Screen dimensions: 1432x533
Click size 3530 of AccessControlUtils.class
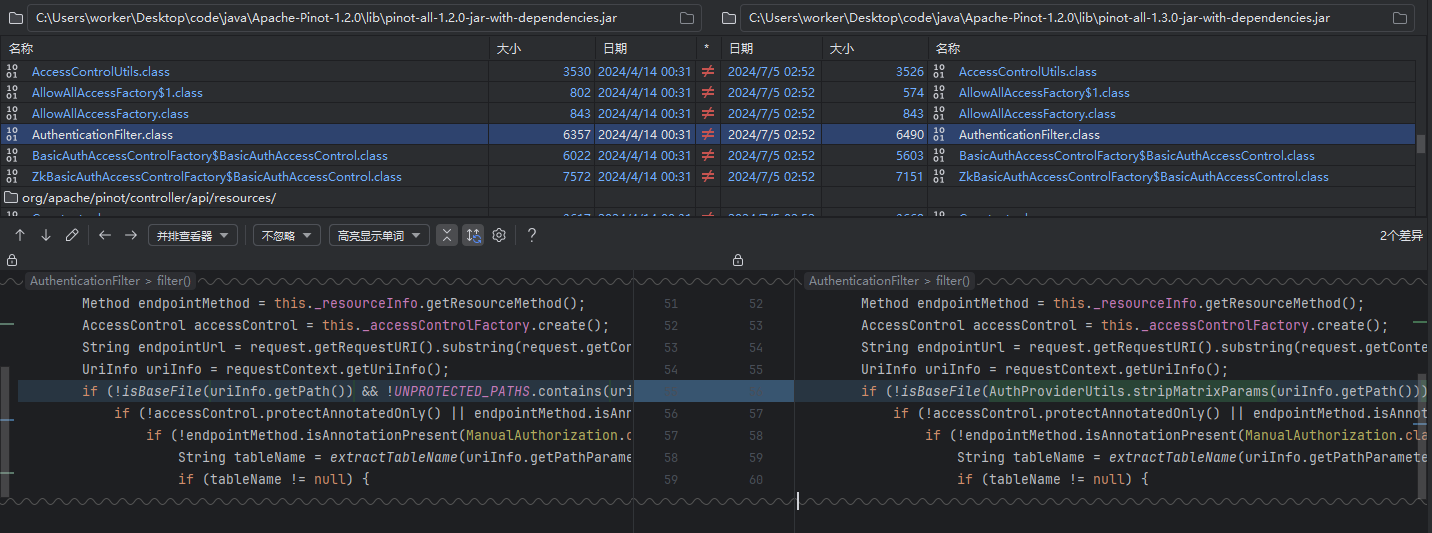[577, 71]
